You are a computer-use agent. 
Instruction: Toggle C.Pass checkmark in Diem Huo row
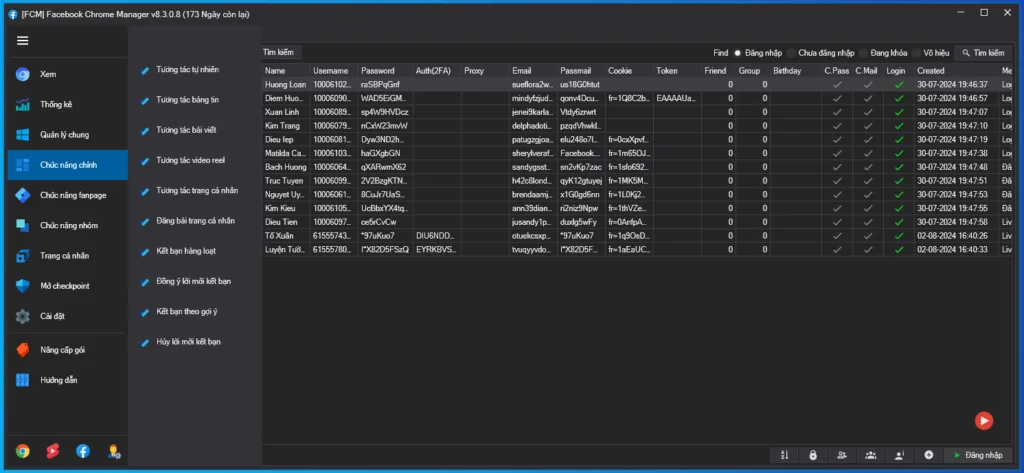(x=837, y=98)
